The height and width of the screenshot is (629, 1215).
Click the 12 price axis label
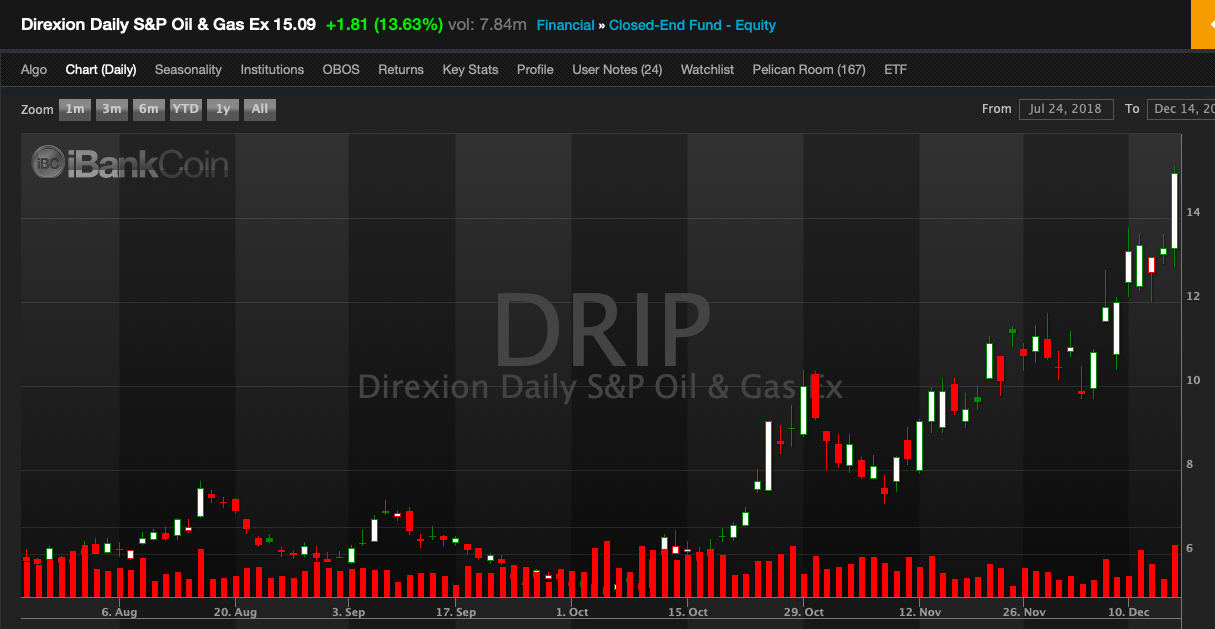[1193, 296]
